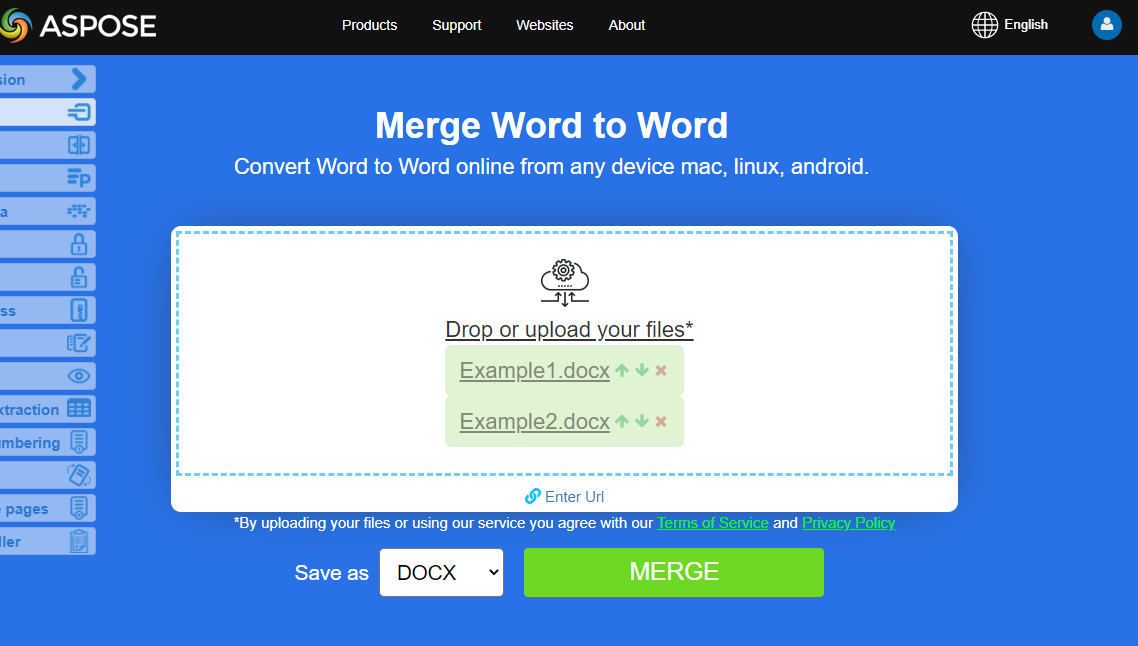Open the eye viewer sidebar item
This screenshot has height=646, width=1138.
point(78,376)
